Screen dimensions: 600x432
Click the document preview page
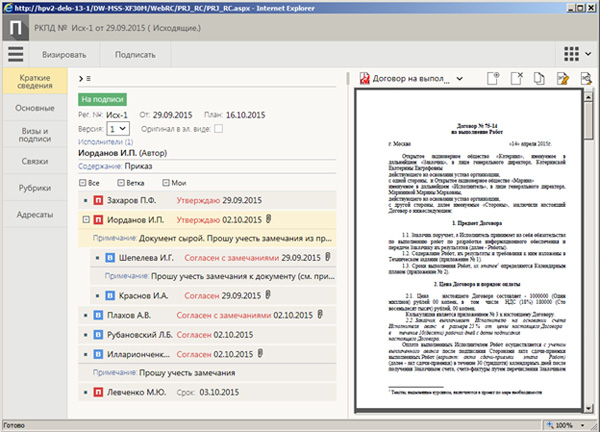pyautogui.click(x=469, y=250)
